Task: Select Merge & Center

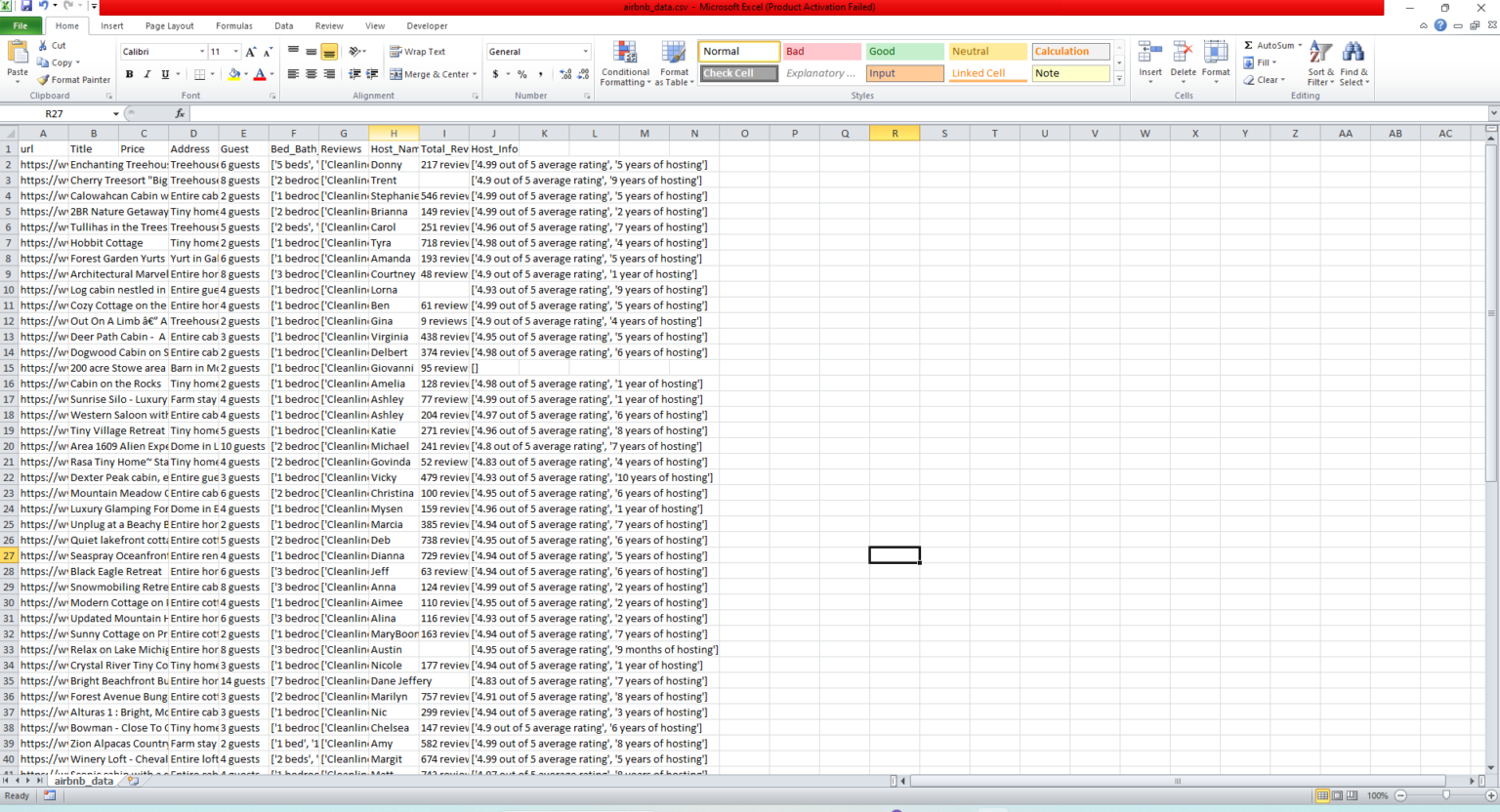Action: pos(428,73)
